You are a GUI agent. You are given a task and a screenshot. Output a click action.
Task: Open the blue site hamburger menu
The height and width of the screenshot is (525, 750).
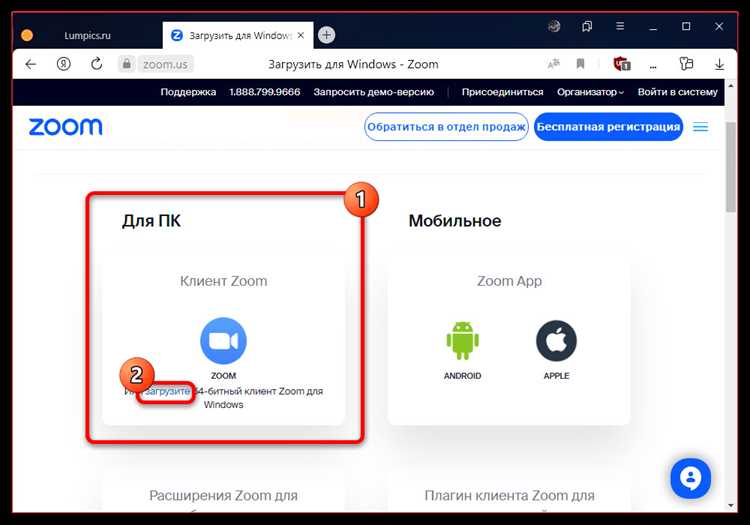pos(700,127)
